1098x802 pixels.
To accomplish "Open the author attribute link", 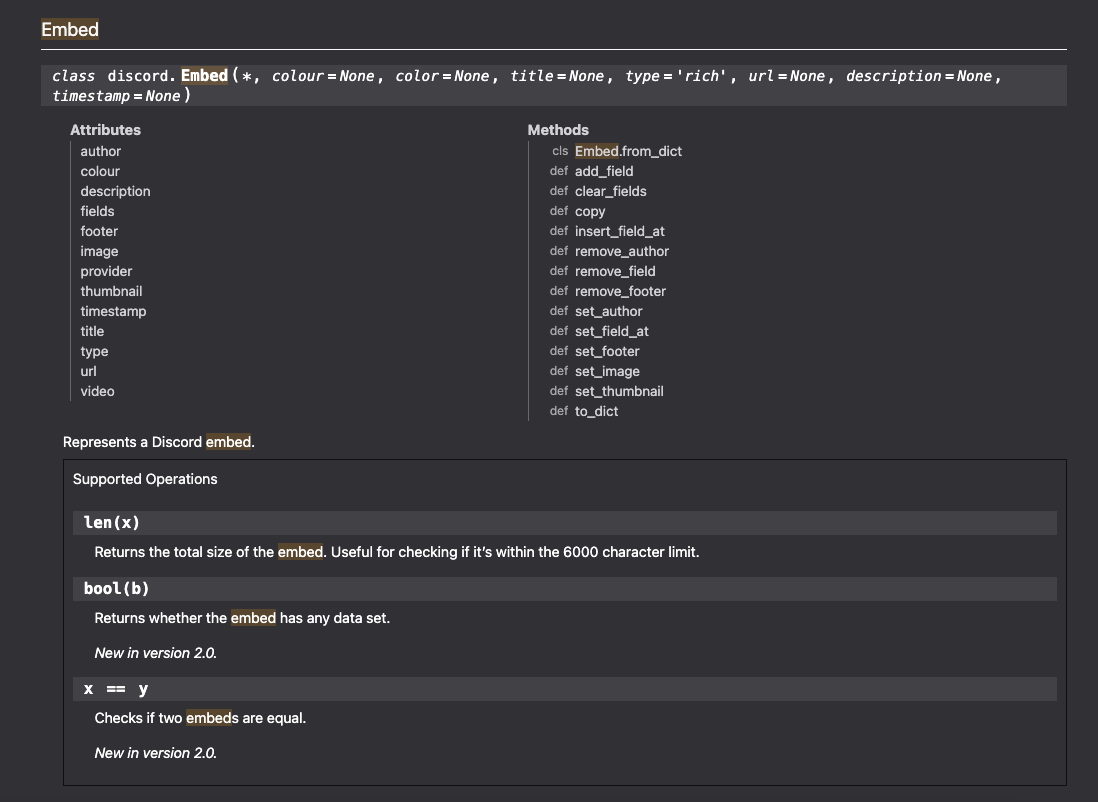I will 100,151.
